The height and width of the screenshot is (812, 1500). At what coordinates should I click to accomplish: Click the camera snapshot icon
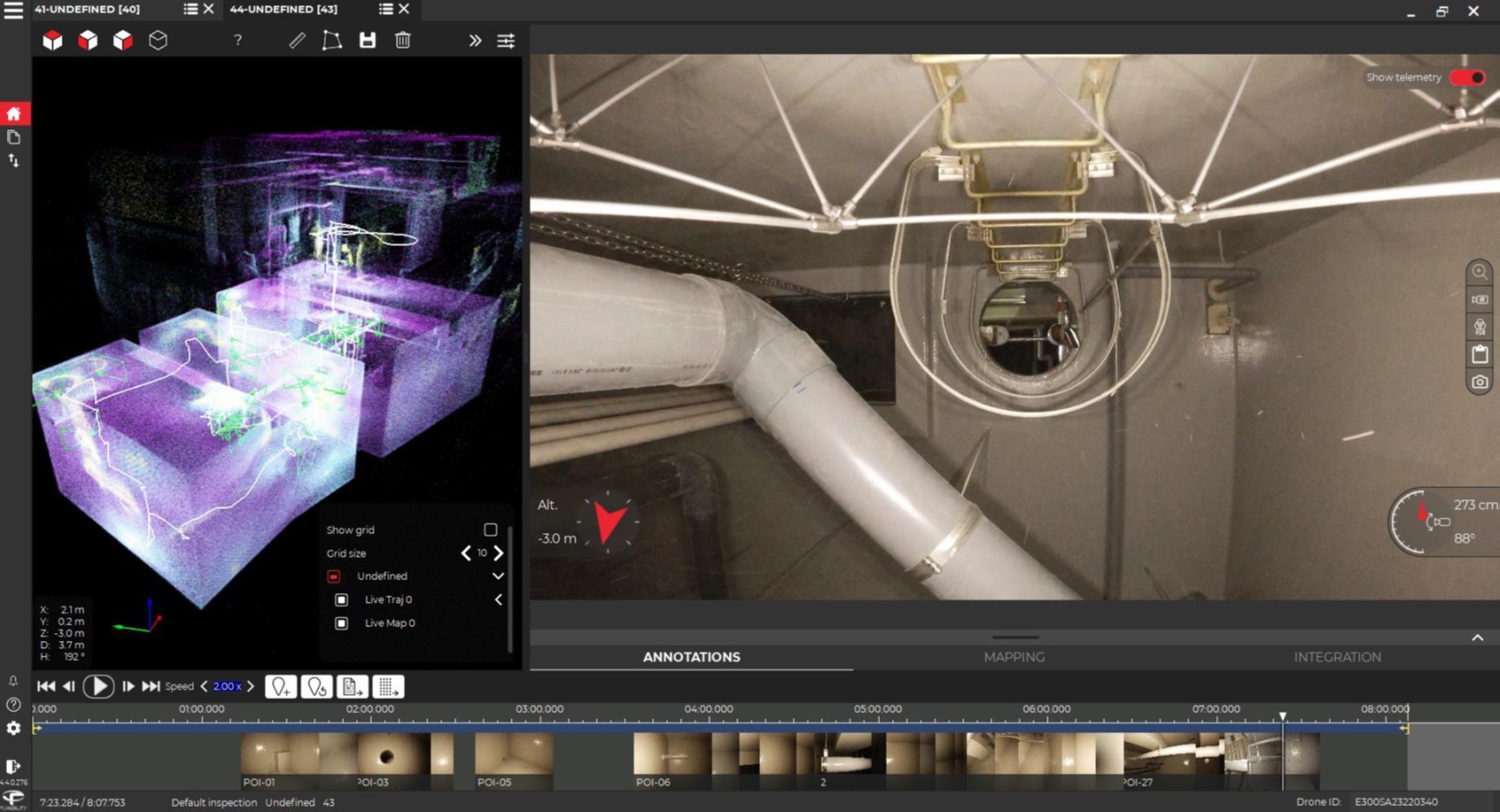1479,382
